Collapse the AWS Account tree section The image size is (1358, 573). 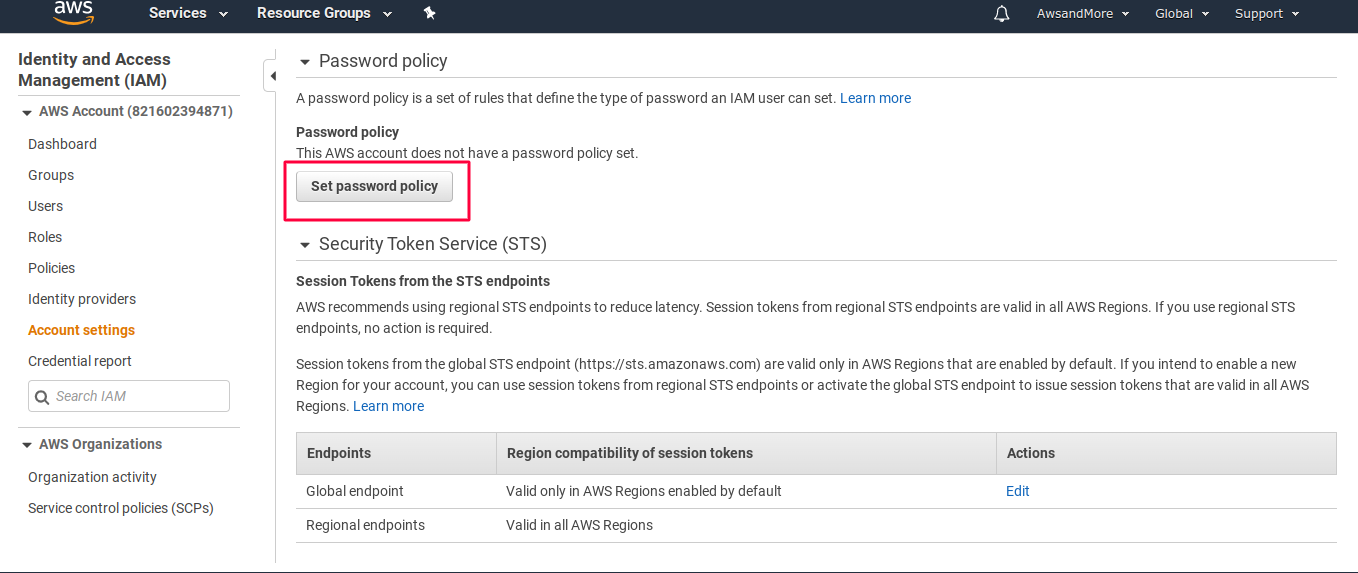tap(27, 112)
